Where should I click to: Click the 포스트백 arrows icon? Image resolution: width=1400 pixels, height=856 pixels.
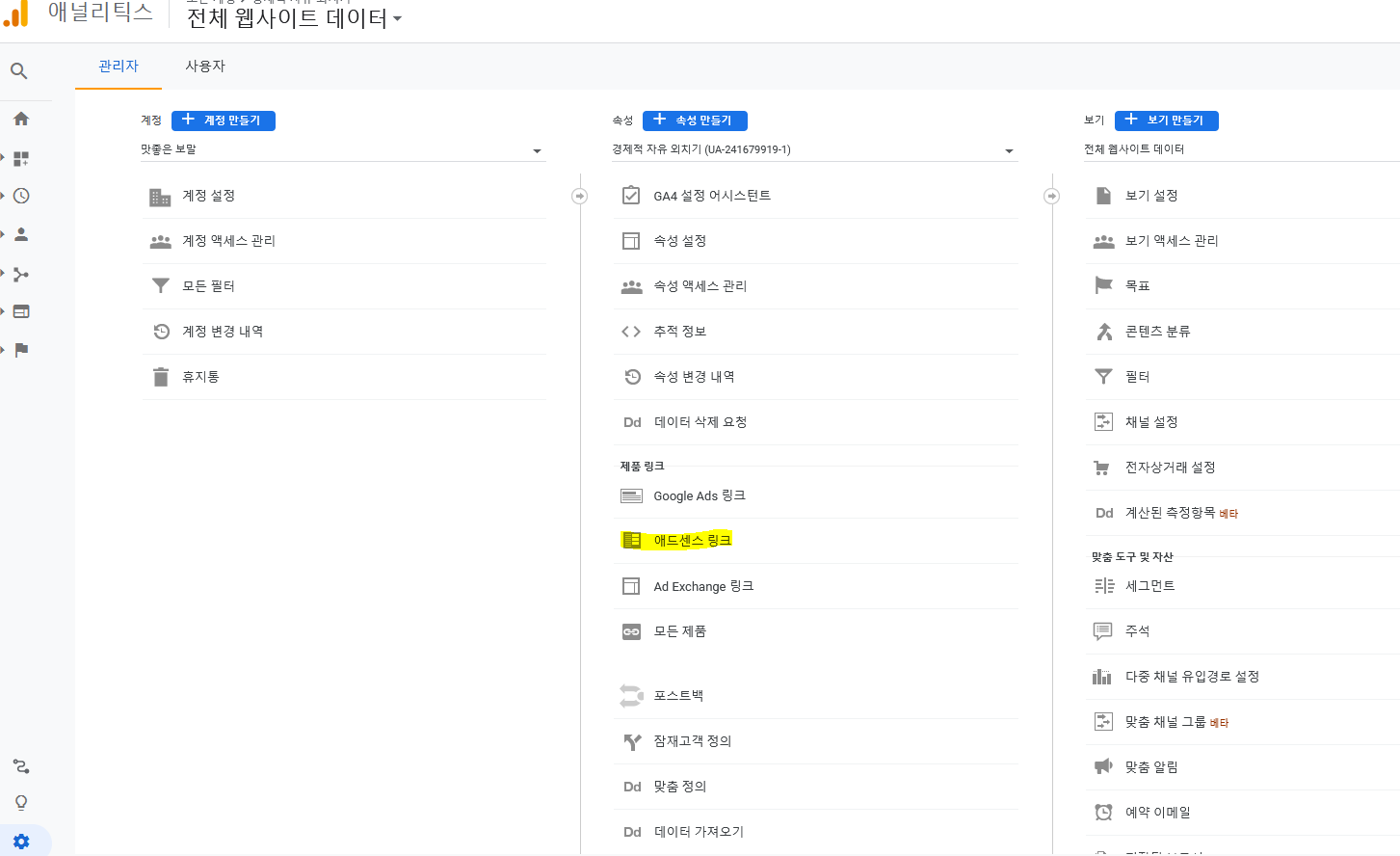631,696
